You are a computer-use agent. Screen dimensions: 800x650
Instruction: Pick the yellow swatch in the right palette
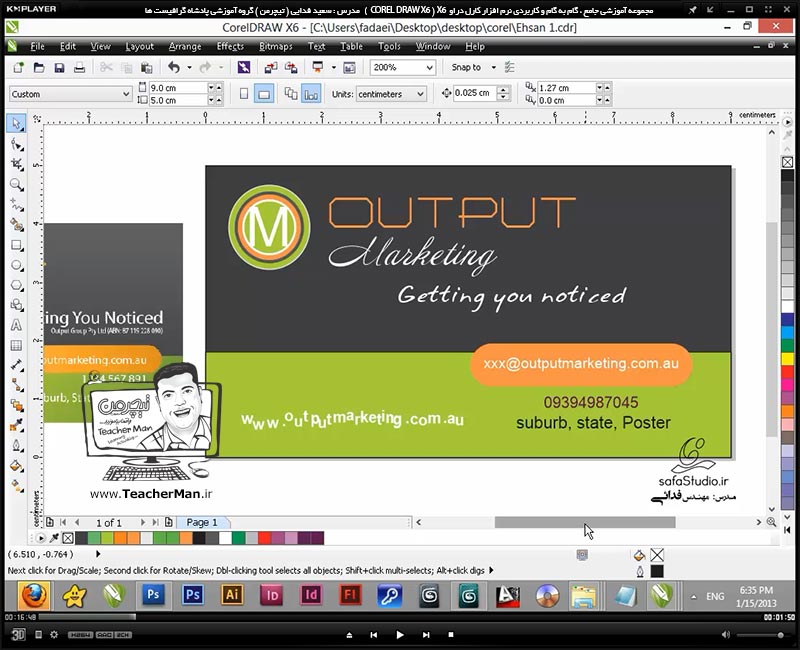[x=788, y=359]
